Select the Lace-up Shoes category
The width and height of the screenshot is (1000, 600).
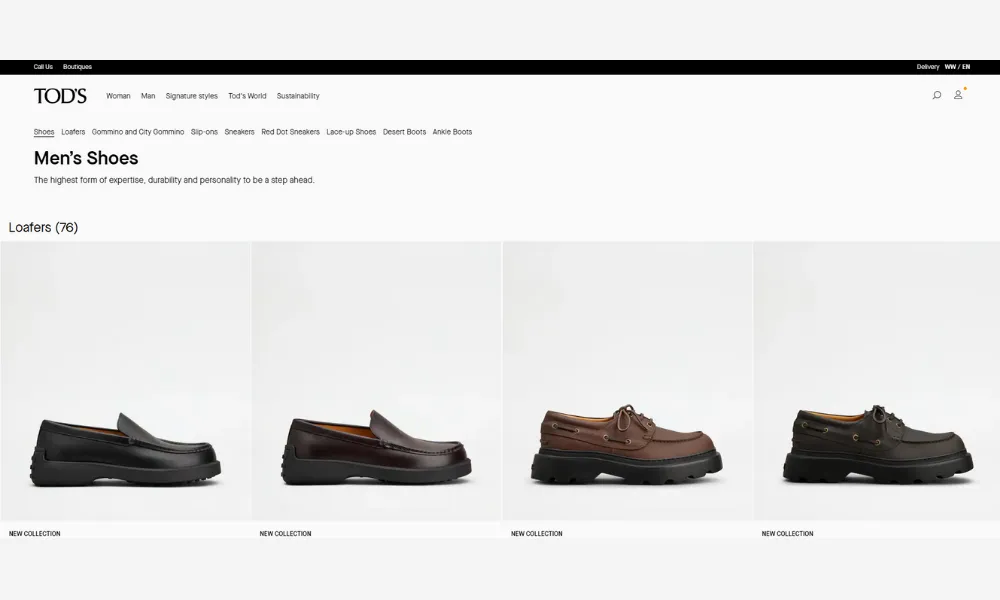[x=351, y=132]
